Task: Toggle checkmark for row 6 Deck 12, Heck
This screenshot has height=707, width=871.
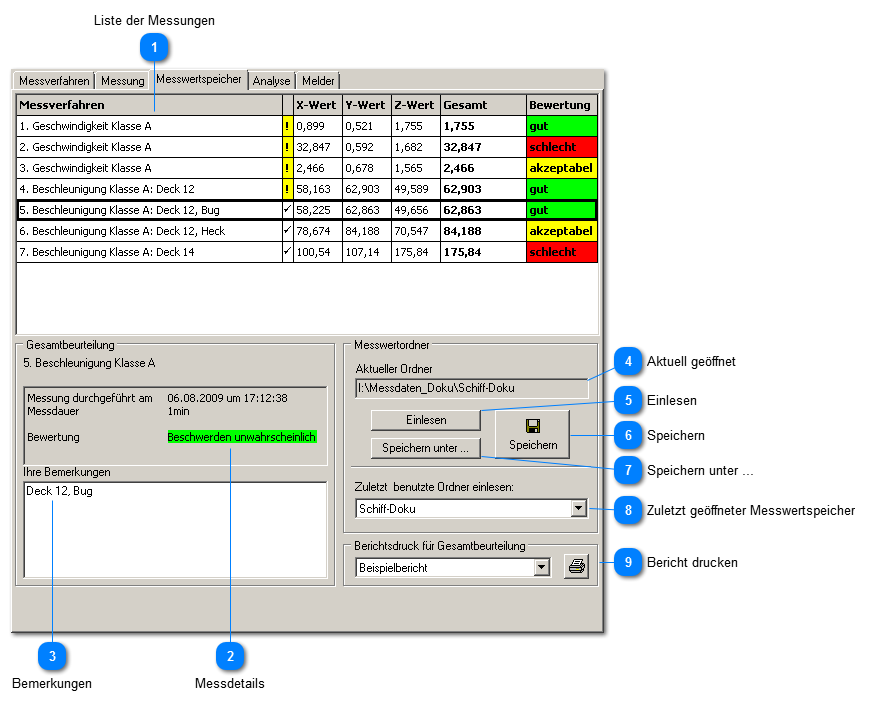Action: [288, 231]
